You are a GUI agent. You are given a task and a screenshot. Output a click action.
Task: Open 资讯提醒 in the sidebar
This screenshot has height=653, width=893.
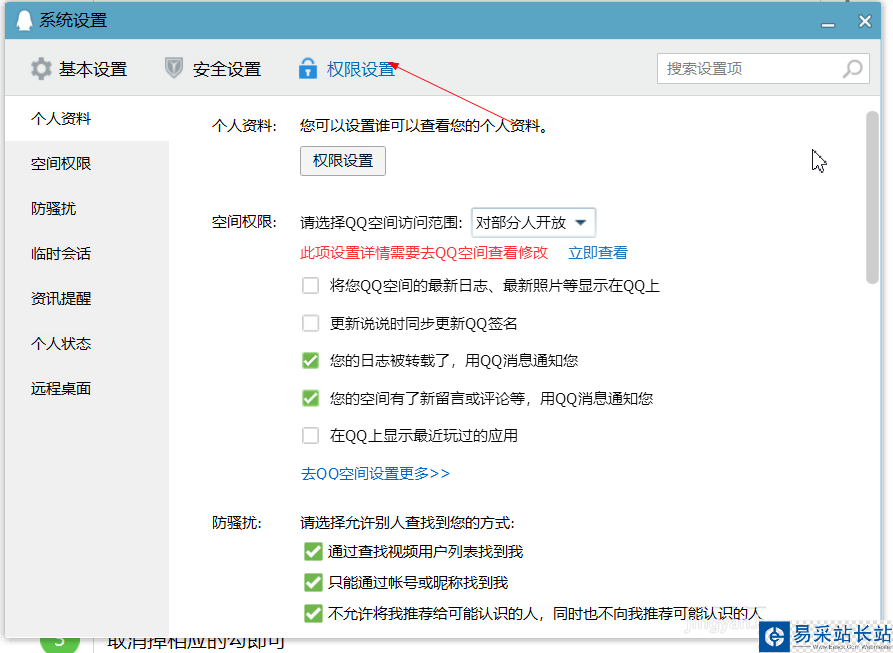click(87, 298)
